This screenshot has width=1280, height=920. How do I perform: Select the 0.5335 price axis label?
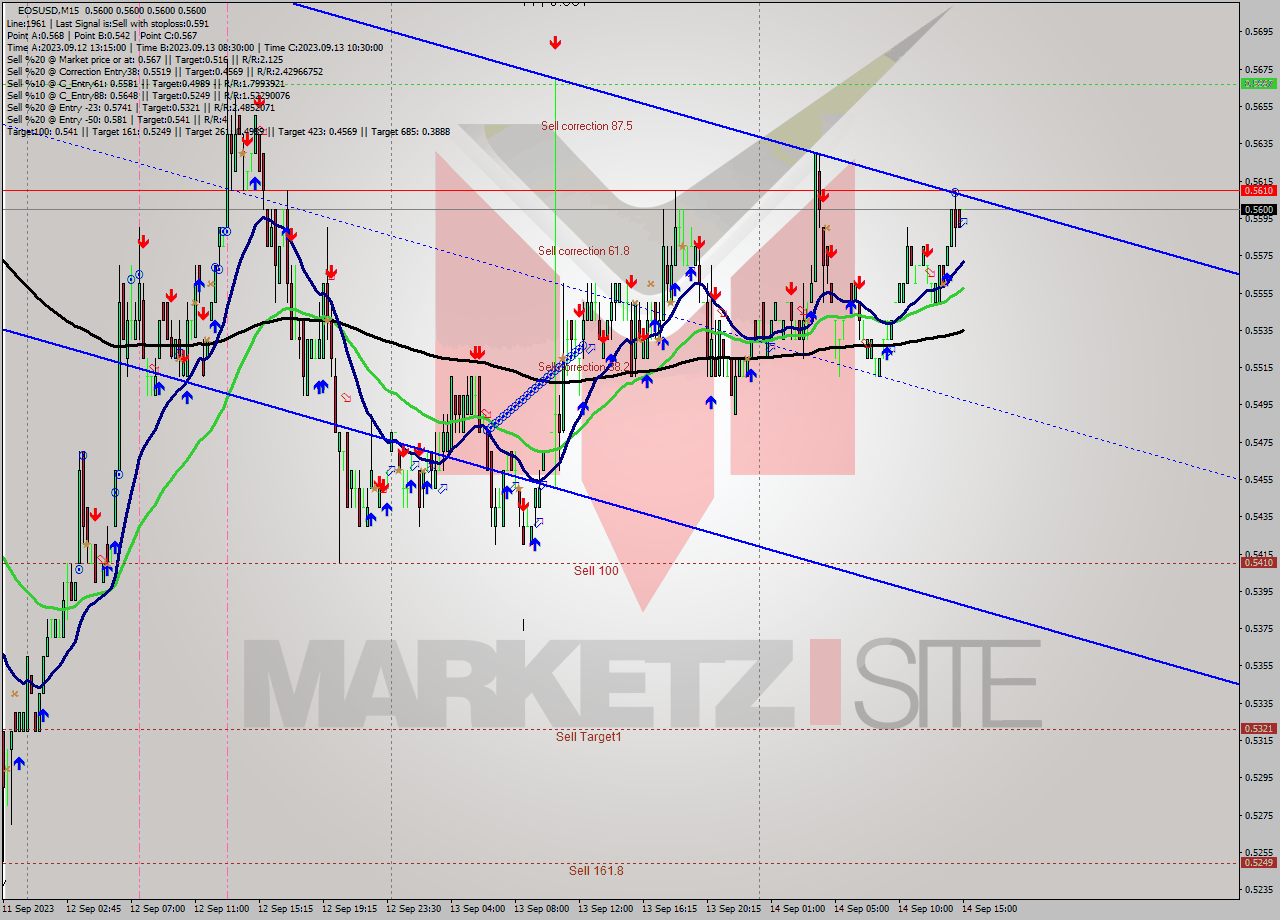1258,703
